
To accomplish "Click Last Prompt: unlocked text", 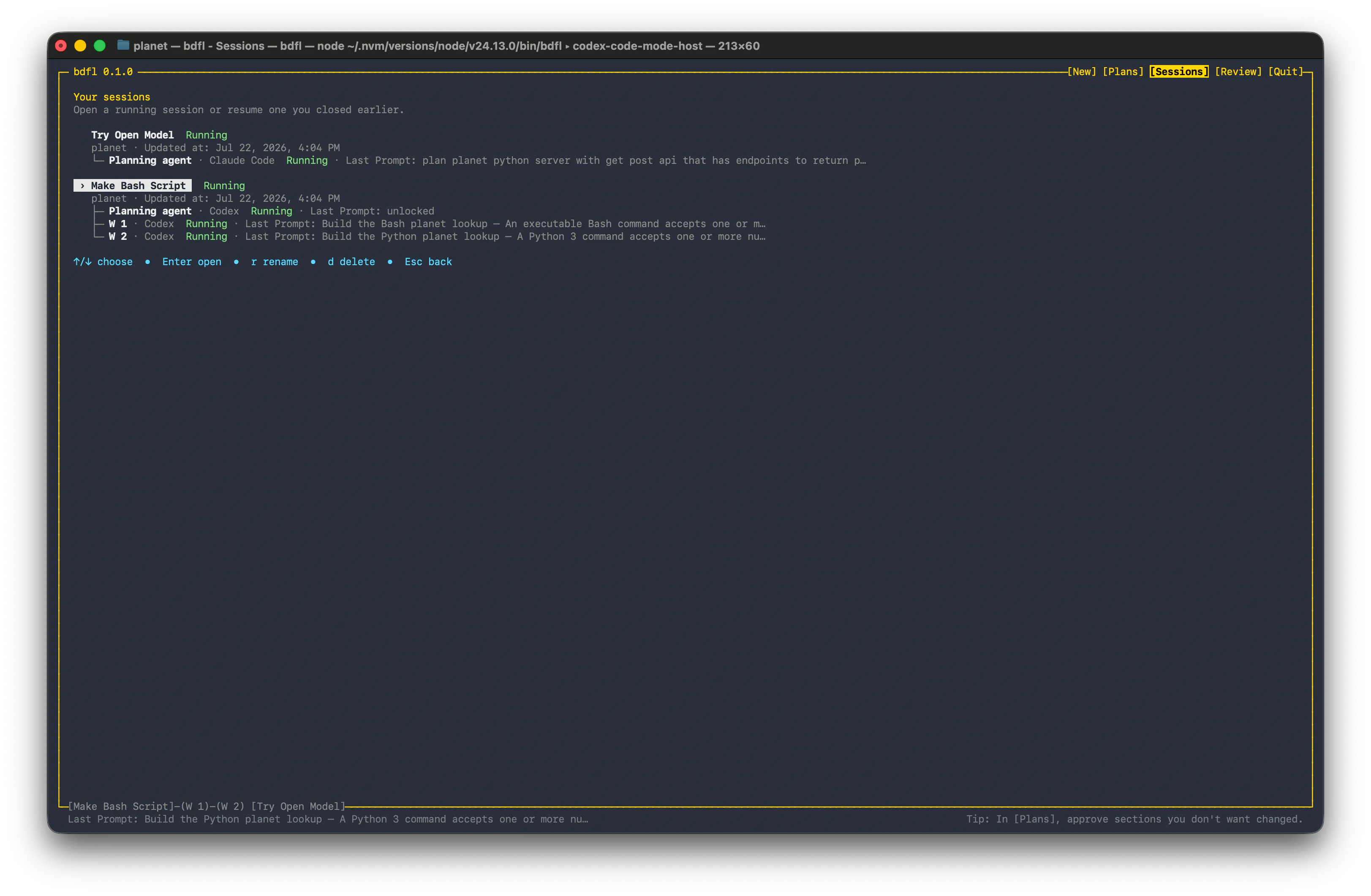I will coord(372,211).
